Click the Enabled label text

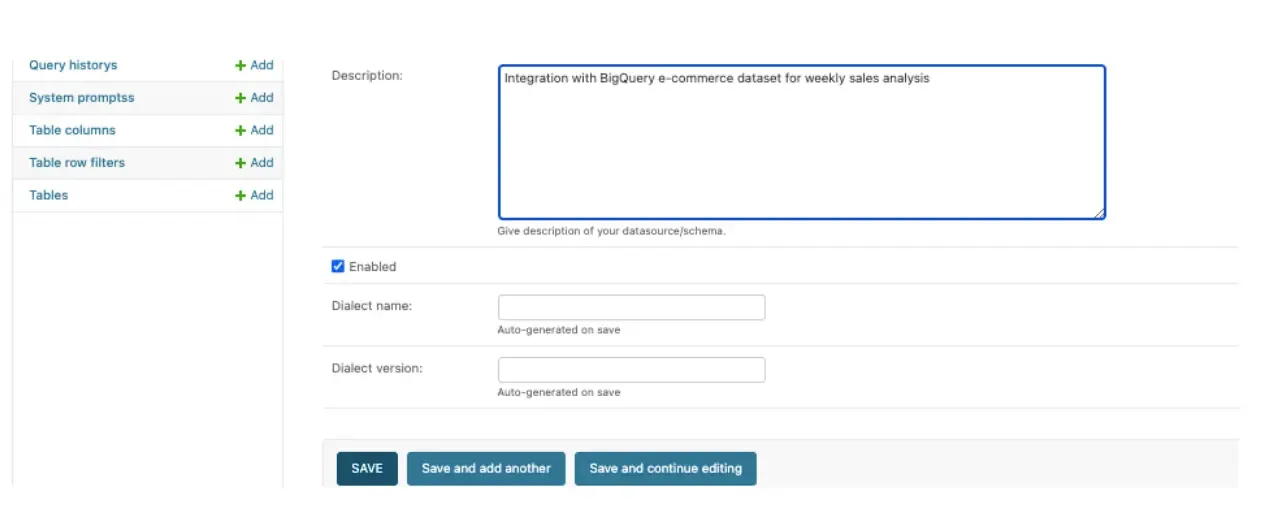point(372,267)
